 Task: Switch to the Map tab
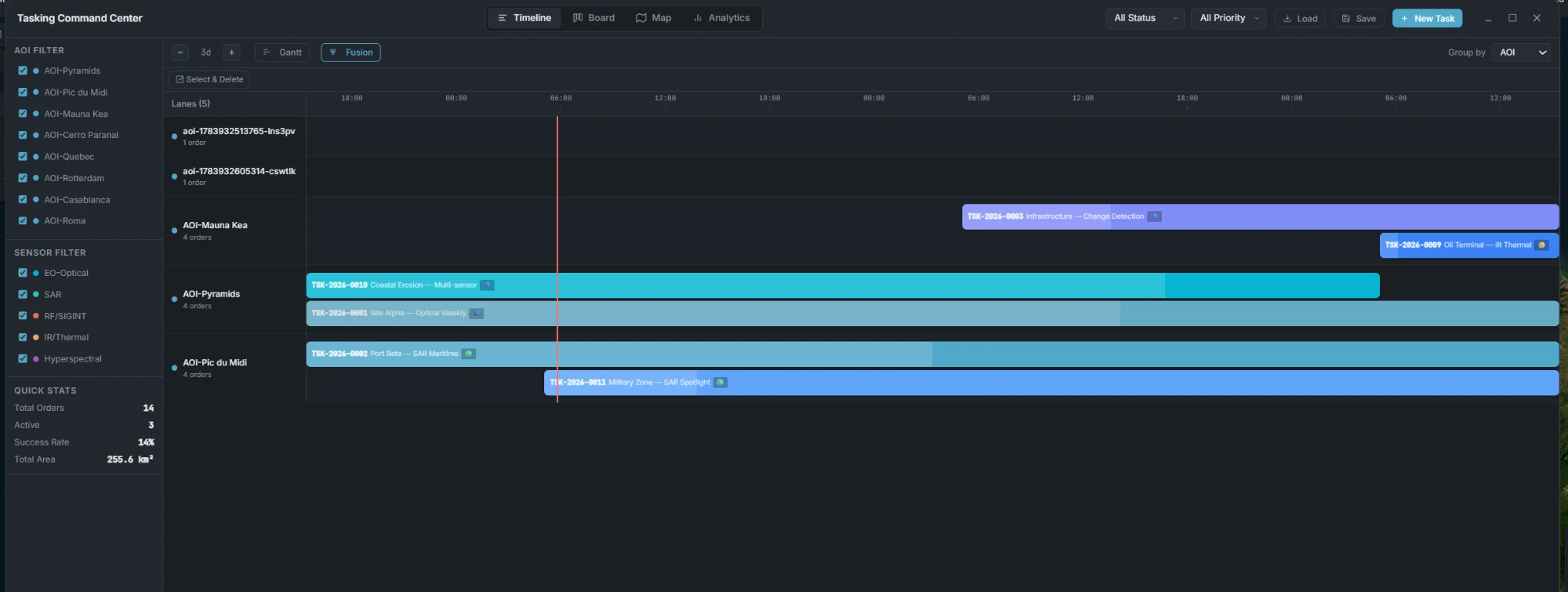pos(653,18)
